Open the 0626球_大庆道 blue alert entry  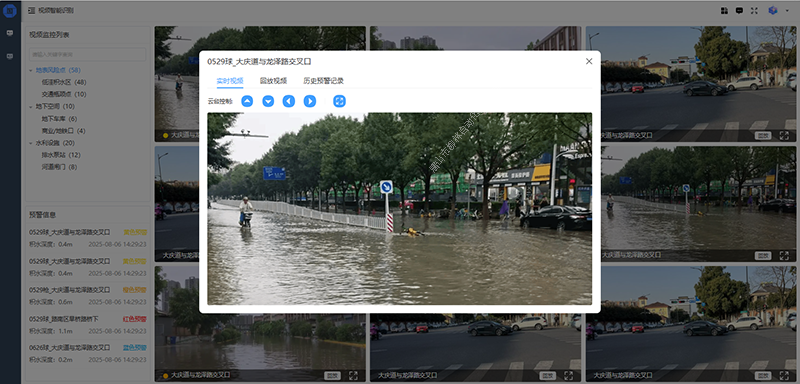(88, 353)
